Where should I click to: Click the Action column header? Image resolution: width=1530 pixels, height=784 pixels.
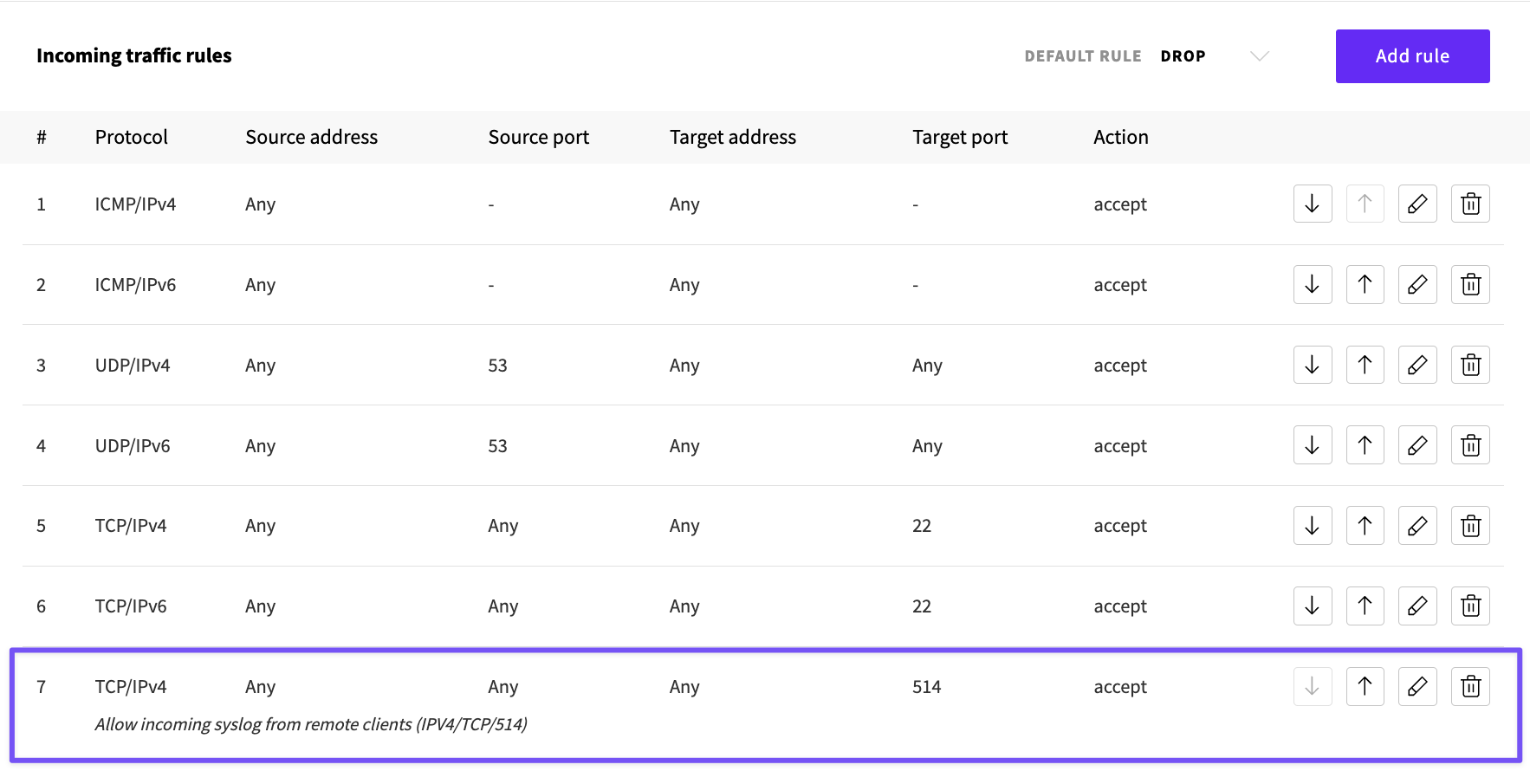coord(1121,137)
